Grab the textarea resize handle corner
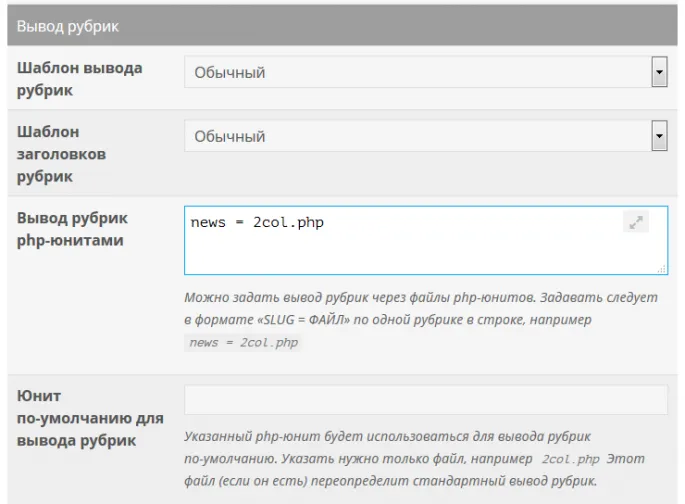The image size is (685, 504). pos(662,268)
